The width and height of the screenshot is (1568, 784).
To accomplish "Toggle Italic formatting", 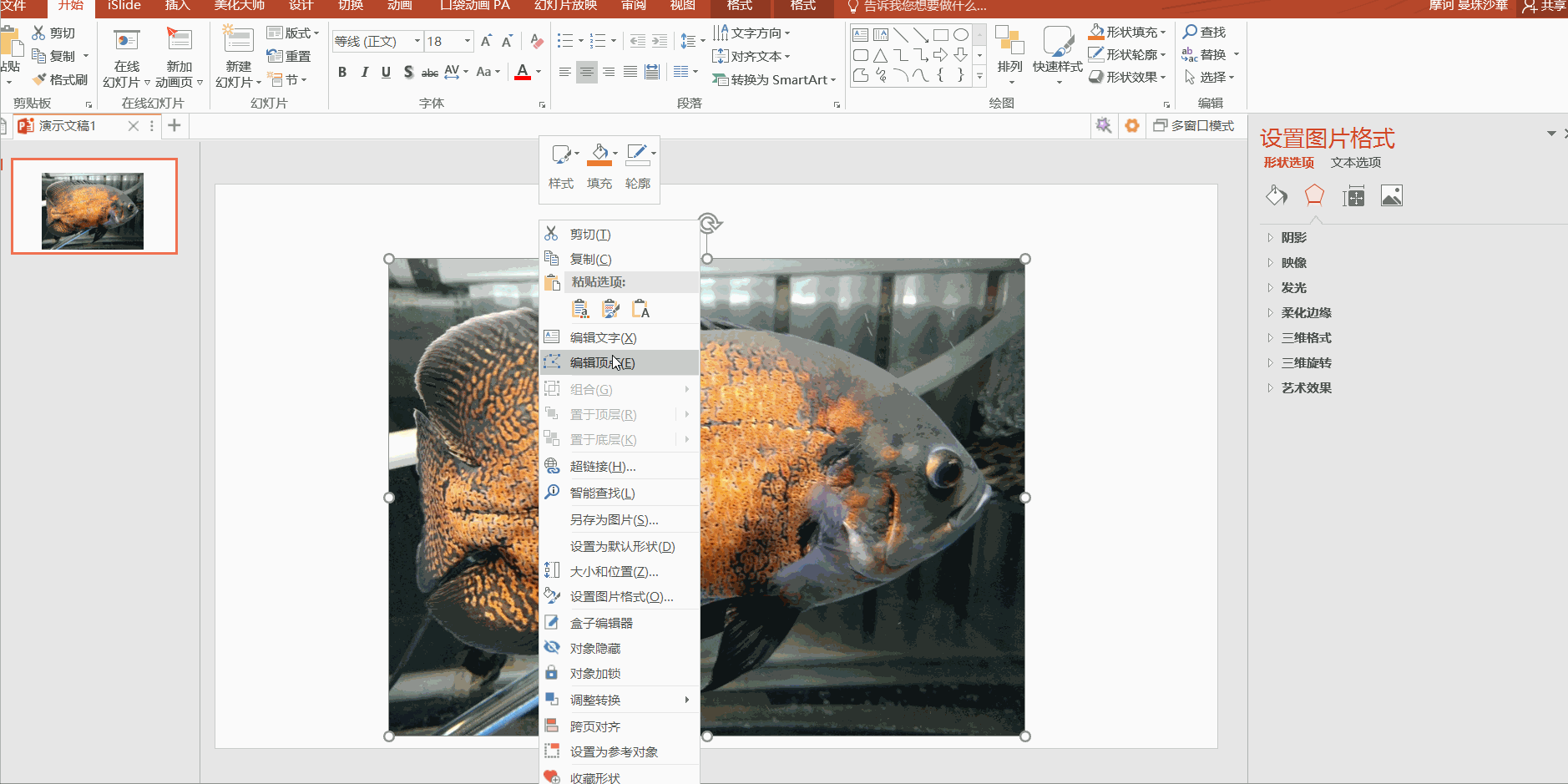I will [364, 73].
